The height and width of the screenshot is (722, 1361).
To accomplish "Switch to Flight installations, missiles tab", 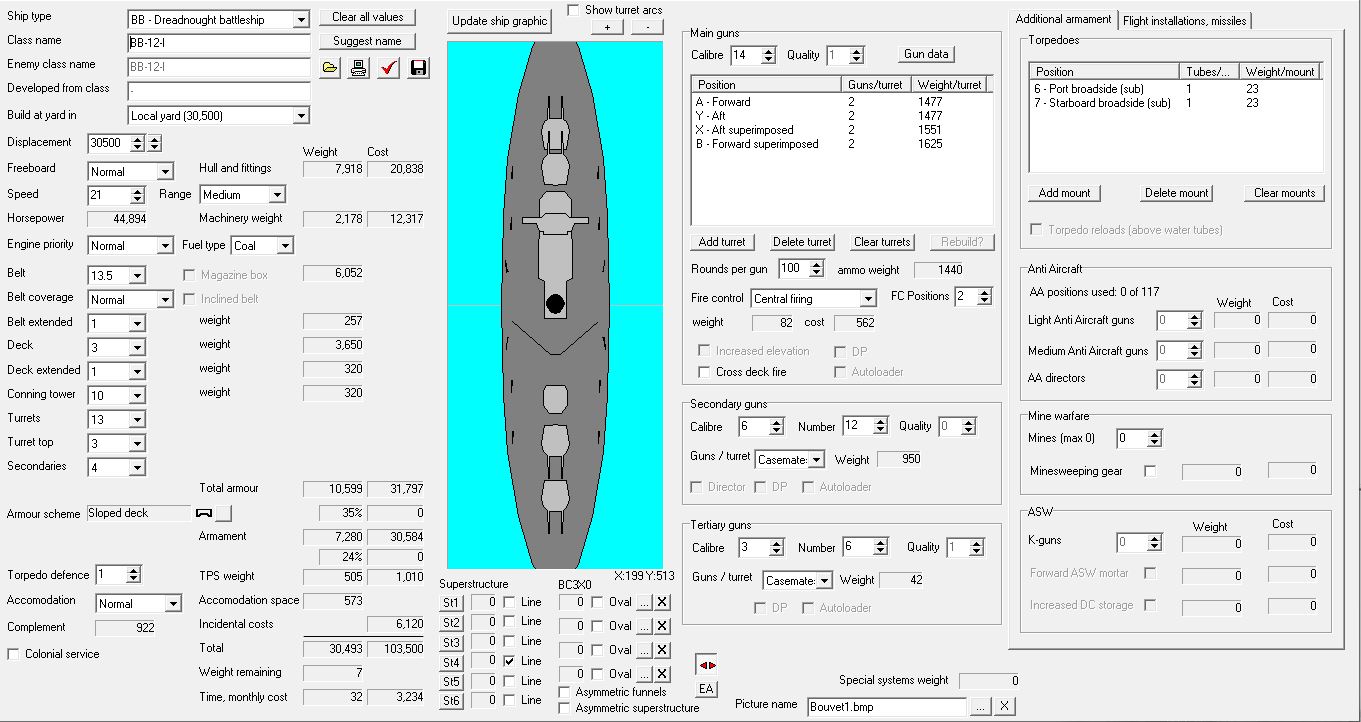I will (x=1184, y=20).
